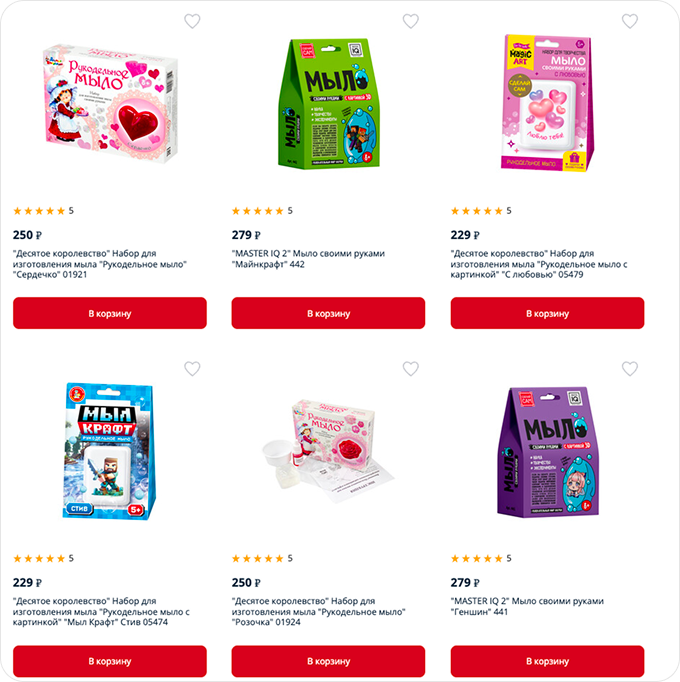Add "Сердечко" soap kit to cart
This screenshot has height=682, width=680.
tap(110, 313)
